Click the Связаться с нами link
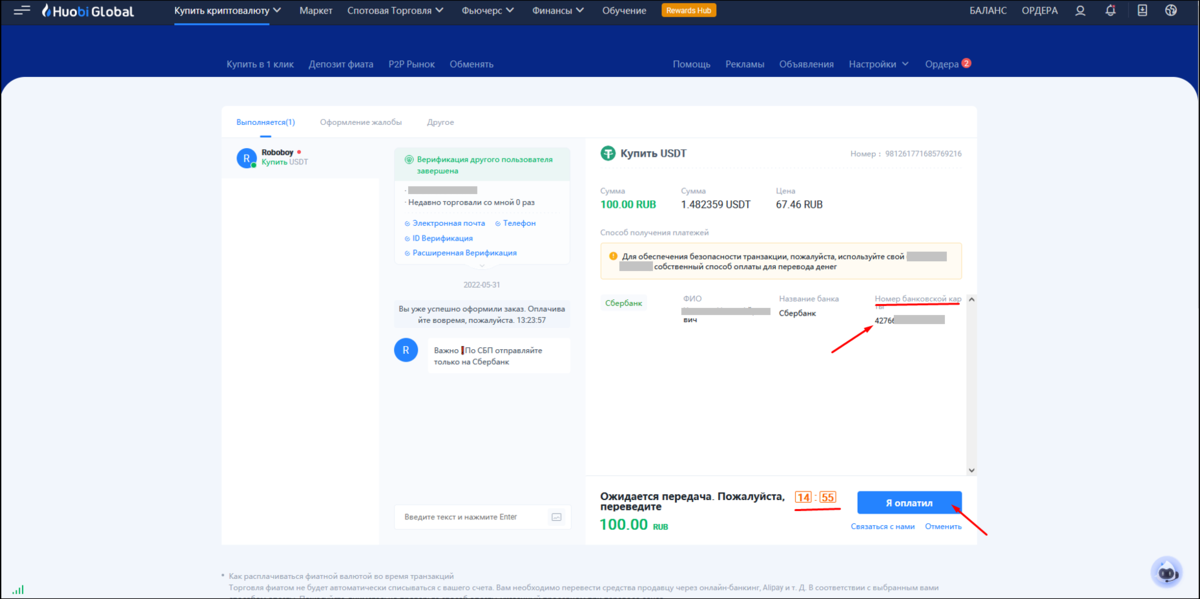Image resolution: width=1200 pixels, height=599 pixels. tap(883, 527)
